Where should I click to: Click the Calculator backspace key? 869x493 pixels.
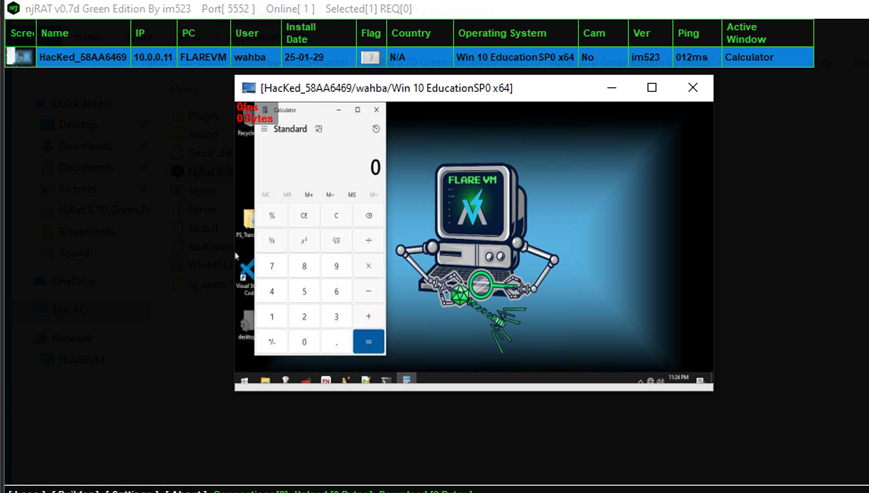tap(369, 215)
